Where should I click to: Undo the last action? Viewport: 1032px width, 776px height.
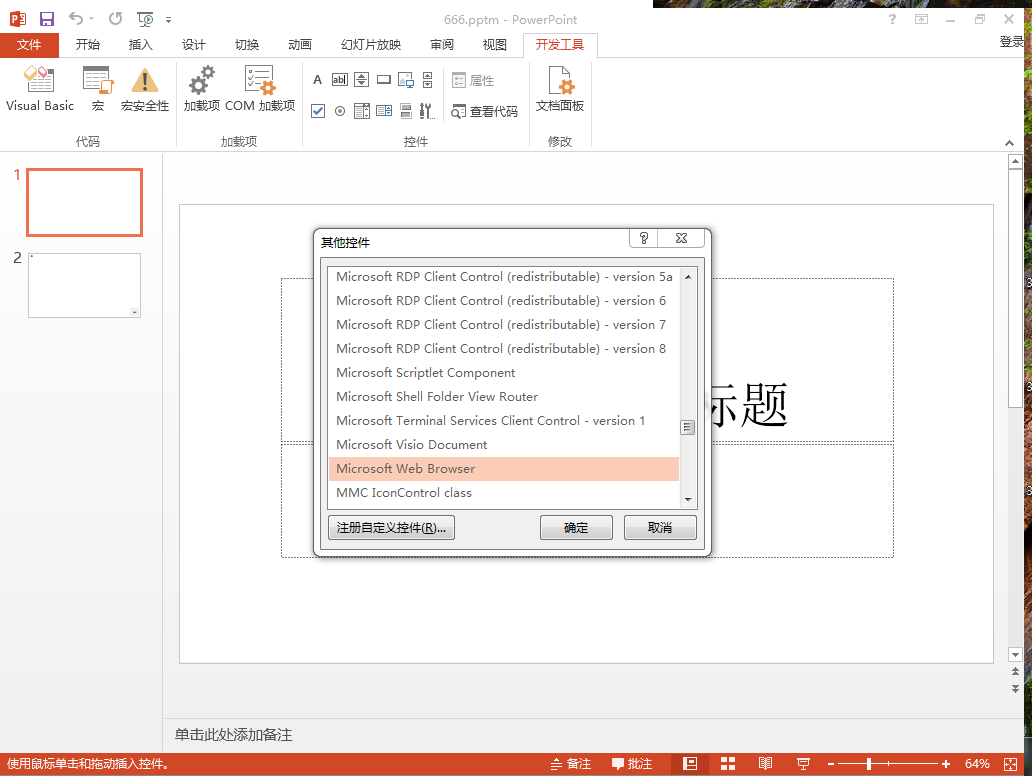(x=76, y=19)
